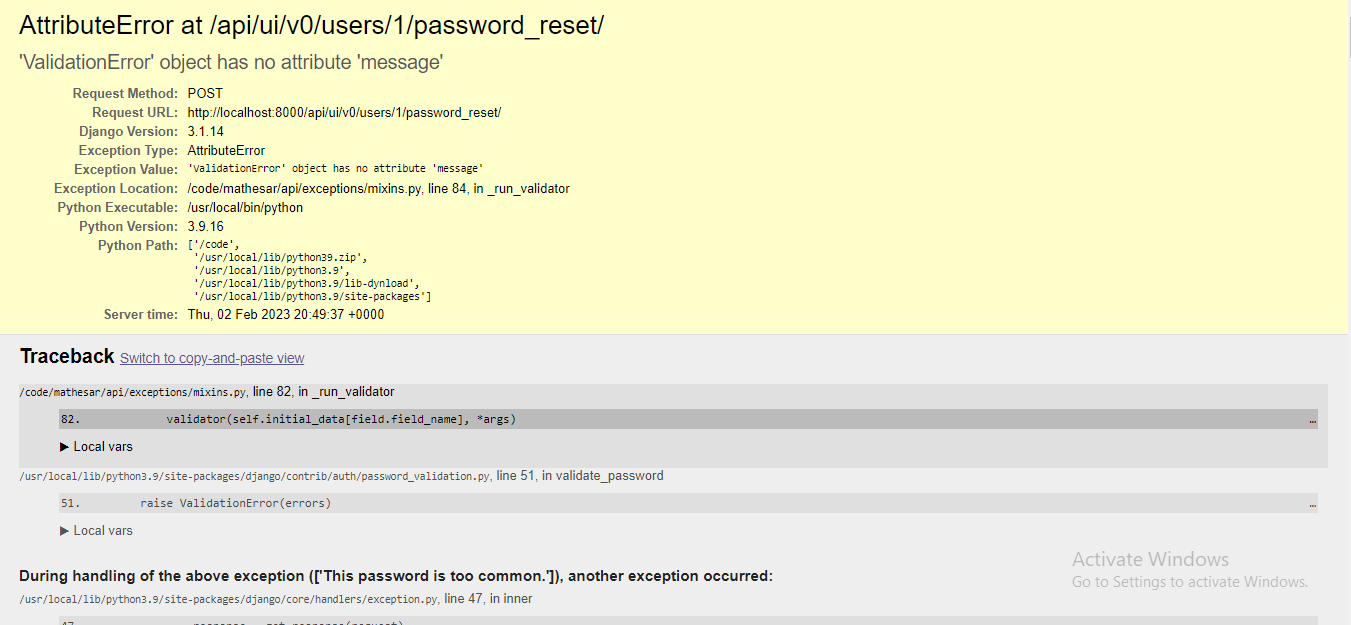Expand Local vars for the password_validation.py frame
This screenshot has height=625, width=1351.
95,530
